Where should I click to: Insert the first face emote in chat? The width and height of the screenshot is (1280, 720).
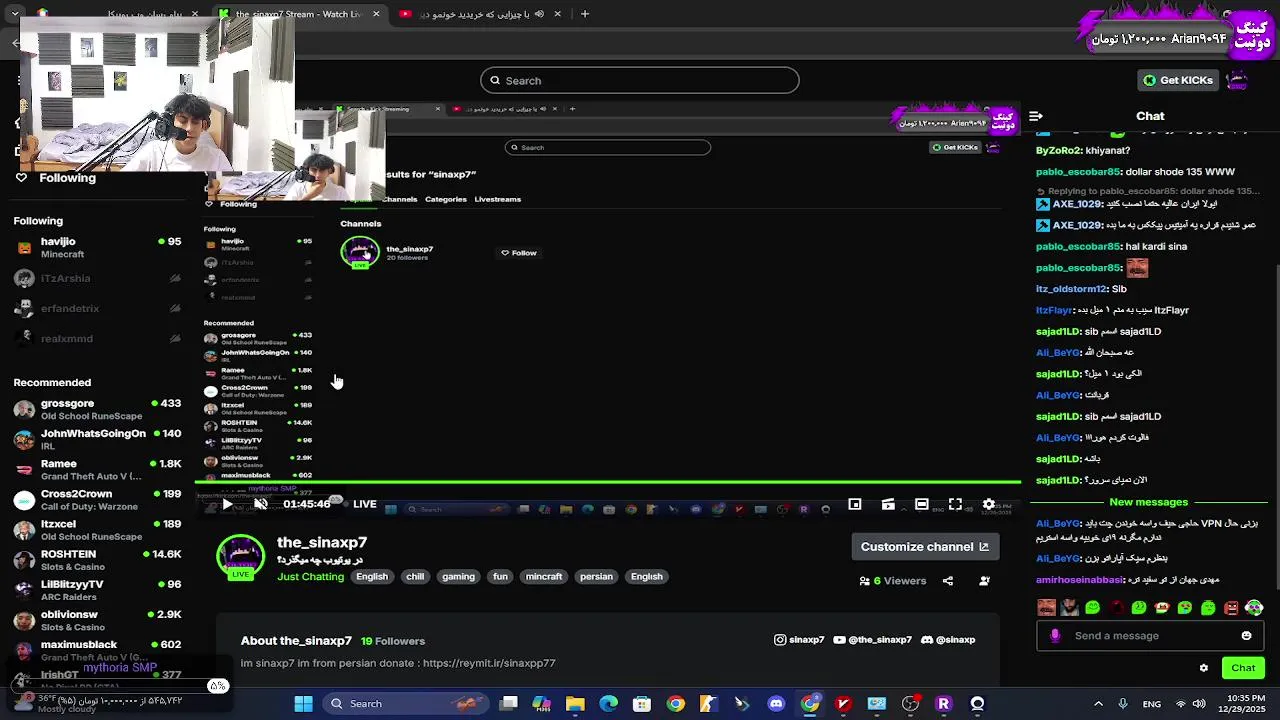[1046, 607]
